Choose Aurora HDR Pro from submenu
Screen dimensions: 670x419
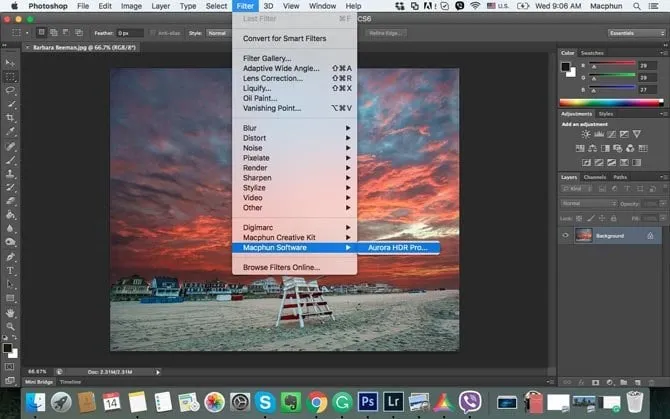pyautogui.click(x=397, y=247)
